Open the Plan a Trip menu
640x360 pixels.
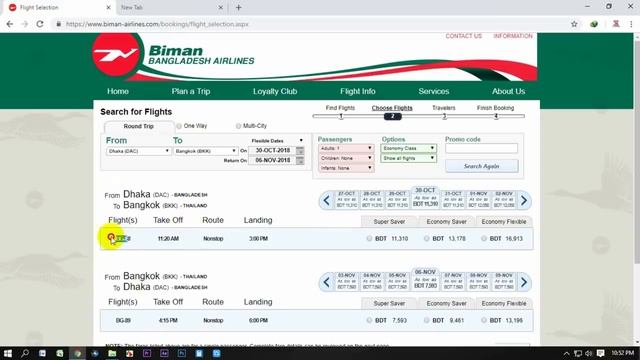191,91
